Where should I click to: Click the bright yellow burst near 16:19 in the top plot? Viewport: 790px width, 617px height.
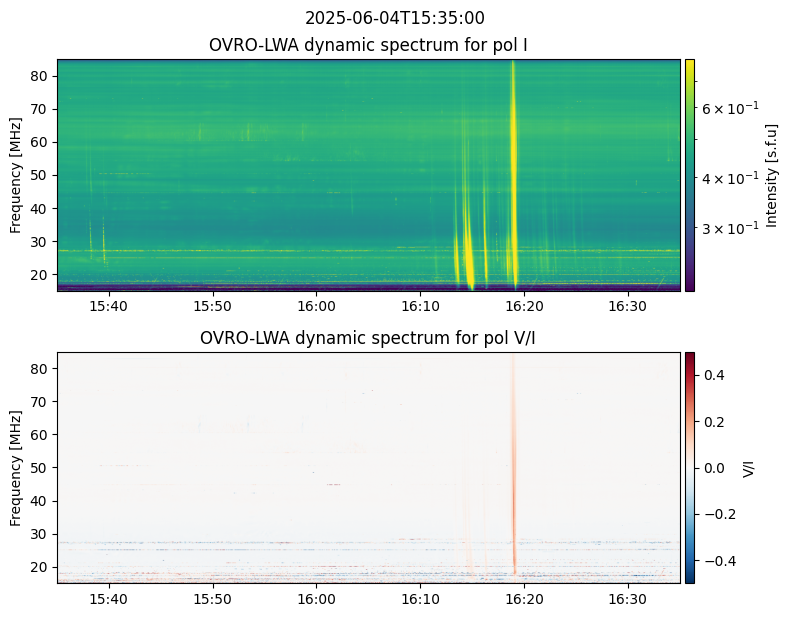pyautogui.click(x=514, y=150)
